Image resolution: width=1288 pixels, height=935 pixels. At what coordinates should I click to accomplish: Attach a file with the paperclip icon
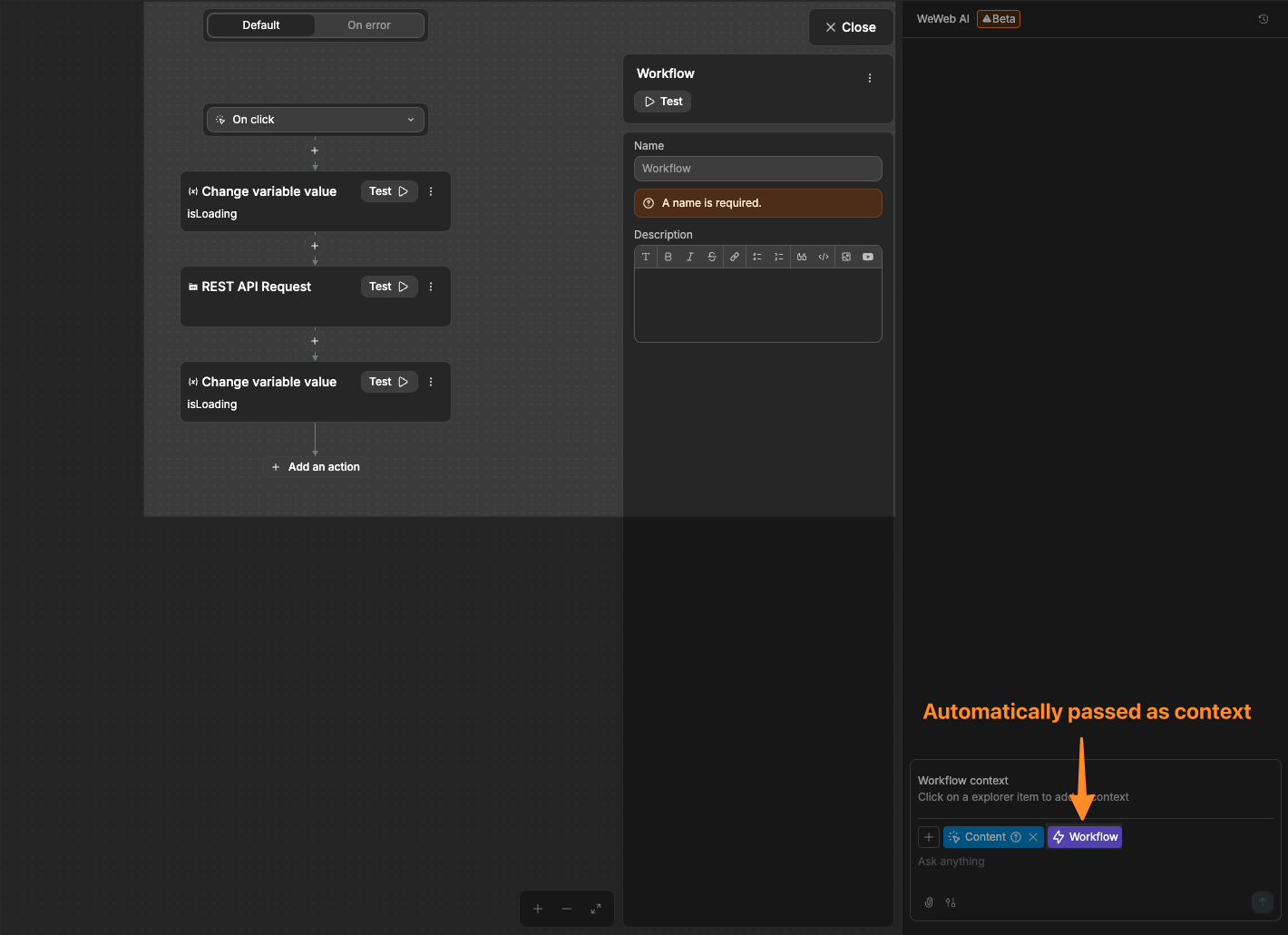pos(928,902)
